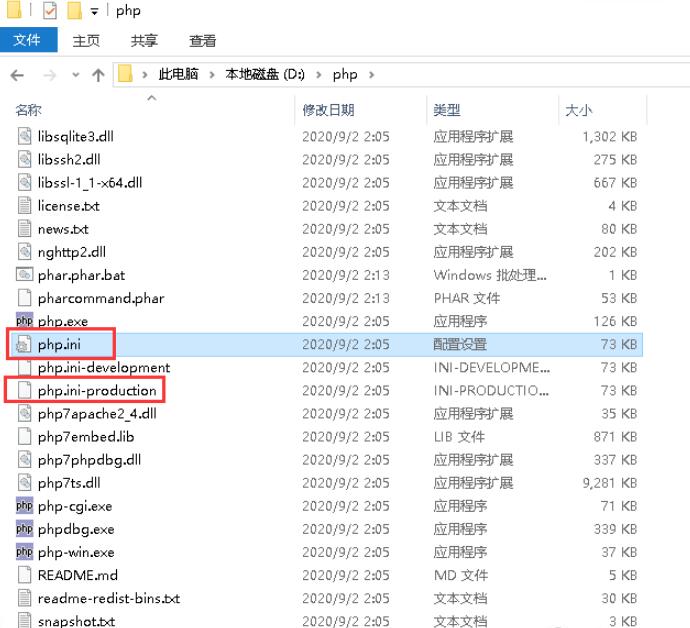Click 本地磁盘 (D:) breadcrumb
Image resolution: width=690 pixels, height=628 pixels.
265,74
